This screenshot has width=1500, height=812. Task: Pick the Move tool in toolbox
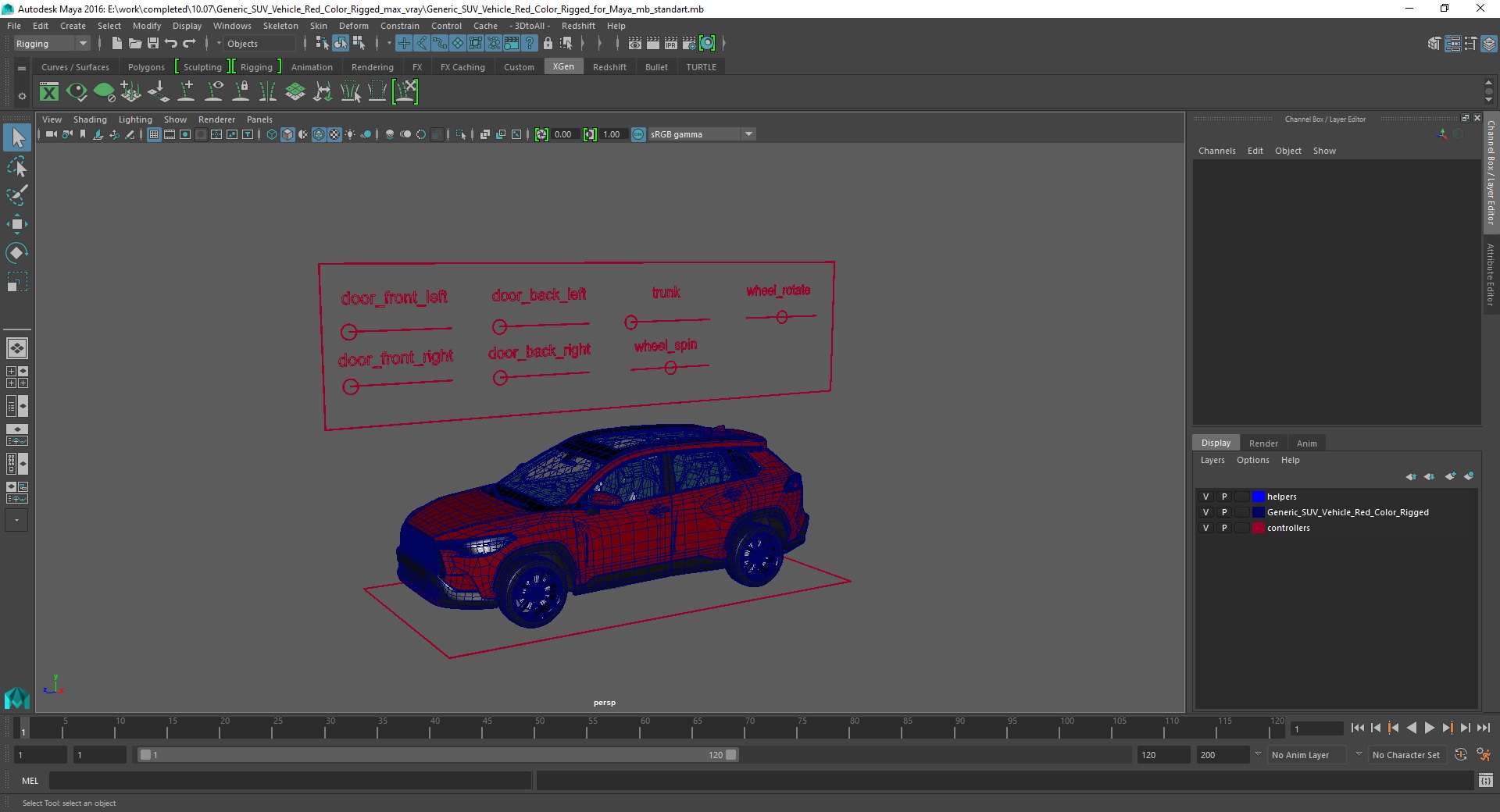click(17, 224)
